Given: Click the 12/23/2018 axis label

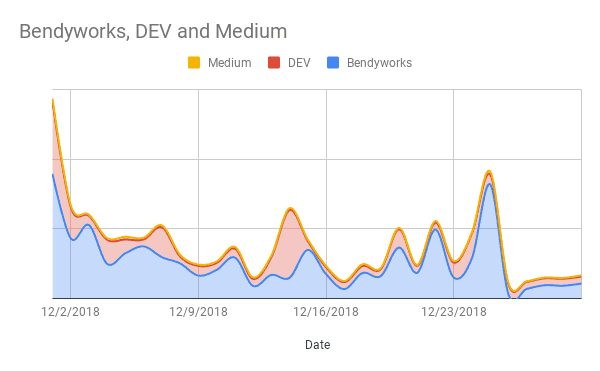Looking at the screenshot, I should point(454,312).
